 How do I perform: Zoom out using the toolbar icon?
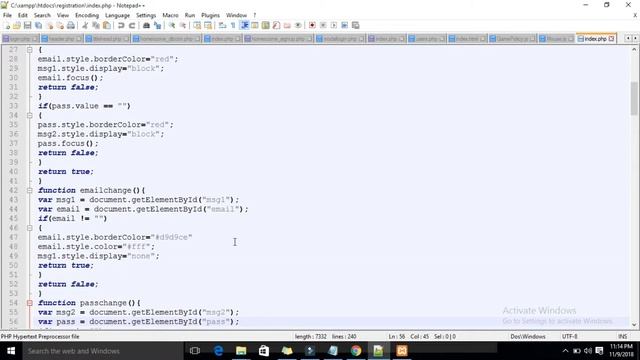pyautogui.click(x=182, y=25)
